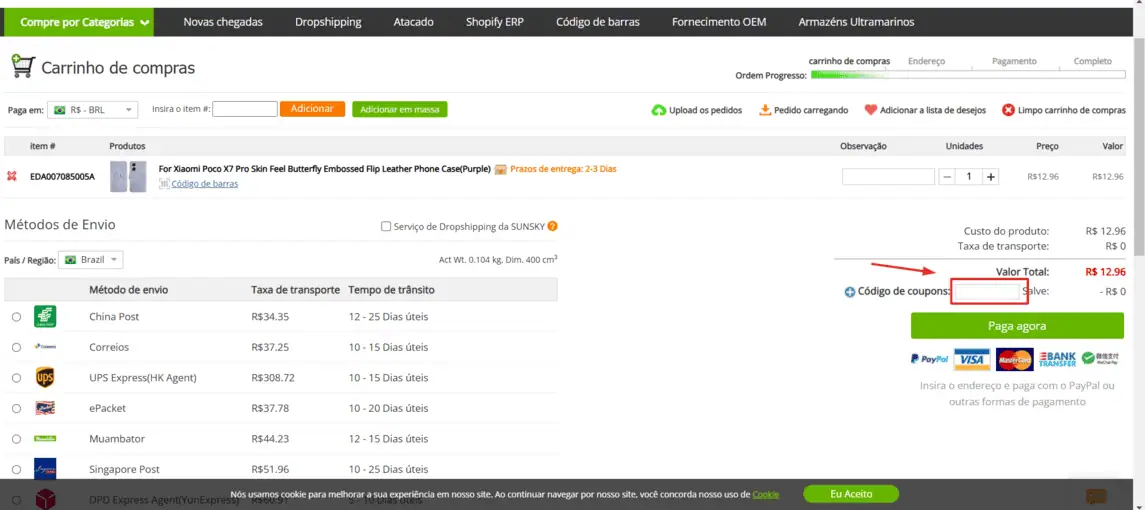Select UPS Express(HK Agent) radio button

16,378
